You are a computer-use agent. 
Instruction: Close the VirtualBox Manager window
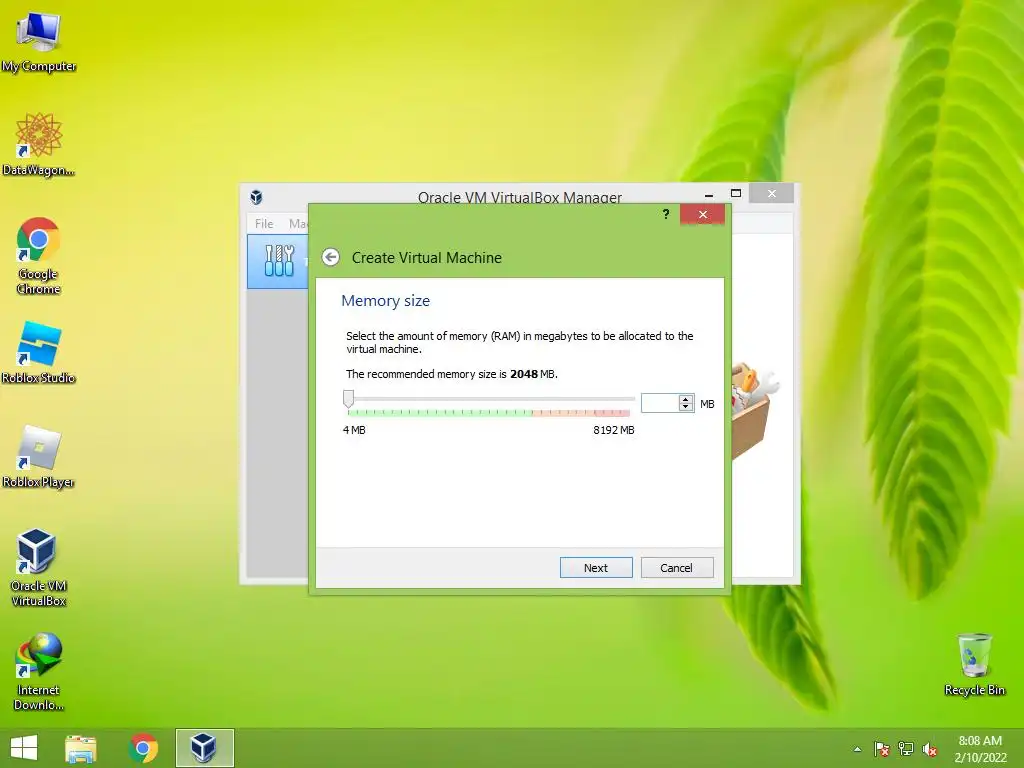click(x=772, y=193)
